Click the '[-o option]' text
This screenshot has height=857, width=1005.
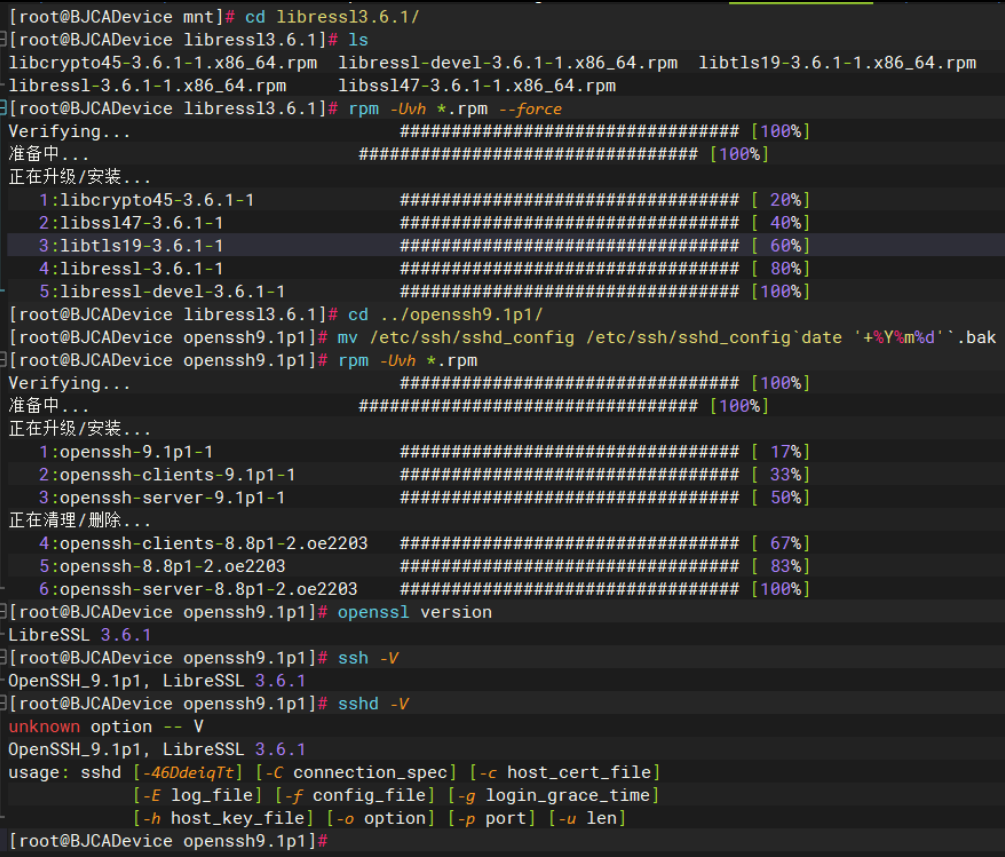pyautogui.click(x=381, y=819)
